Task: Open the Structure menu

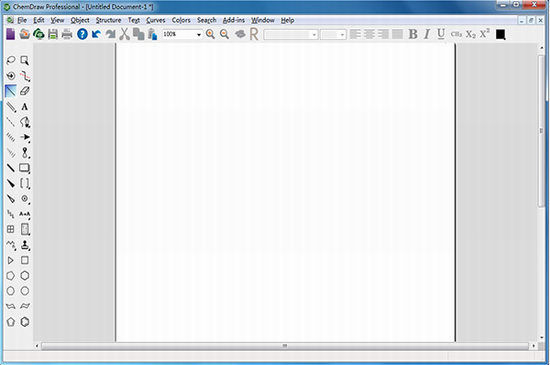Action: 108,20
